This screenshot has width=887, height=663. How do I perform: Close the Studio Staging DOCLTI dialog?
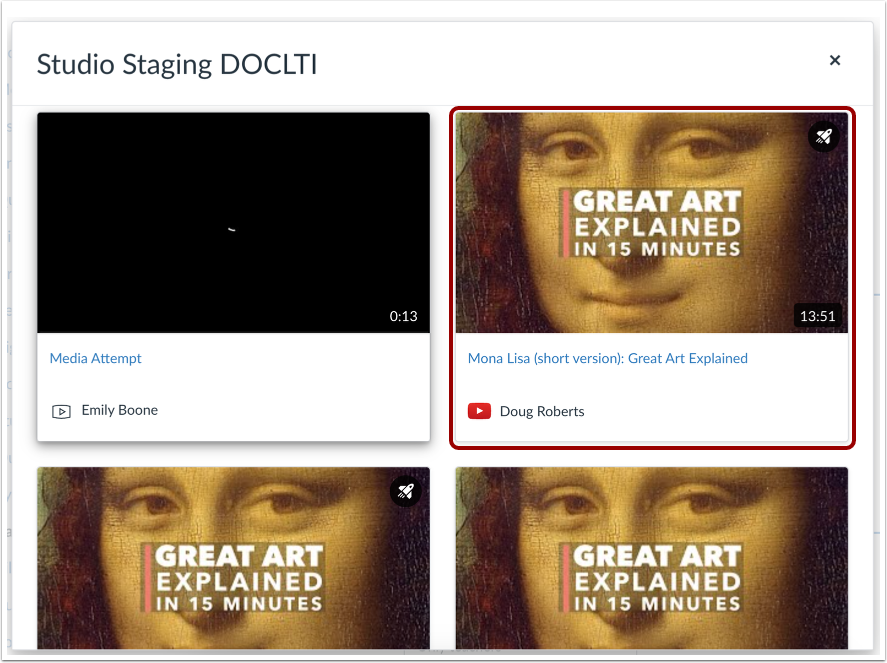pyautogui.click(x=834, y=60)
